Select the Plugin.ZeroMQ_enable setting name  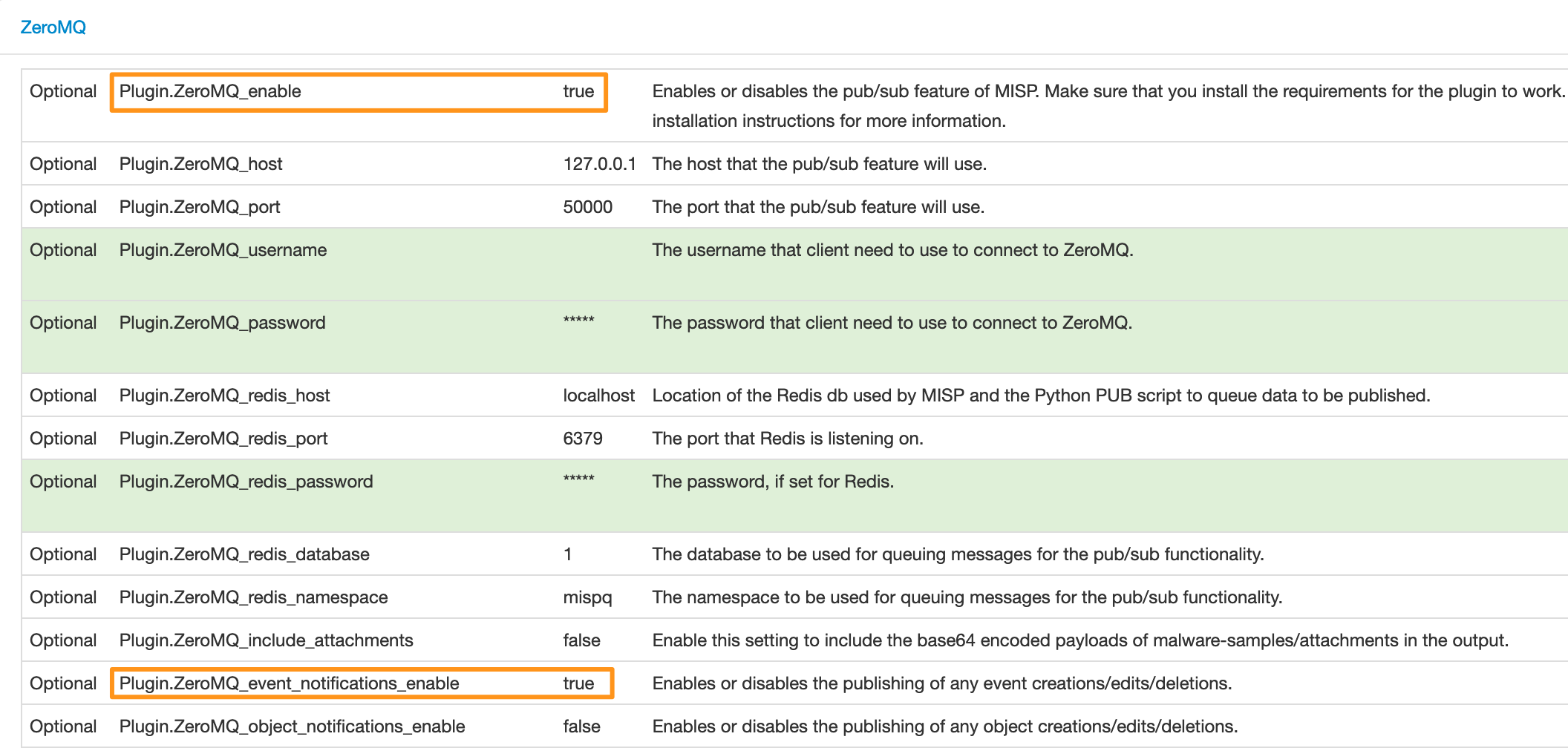click(x=210, y=91)
